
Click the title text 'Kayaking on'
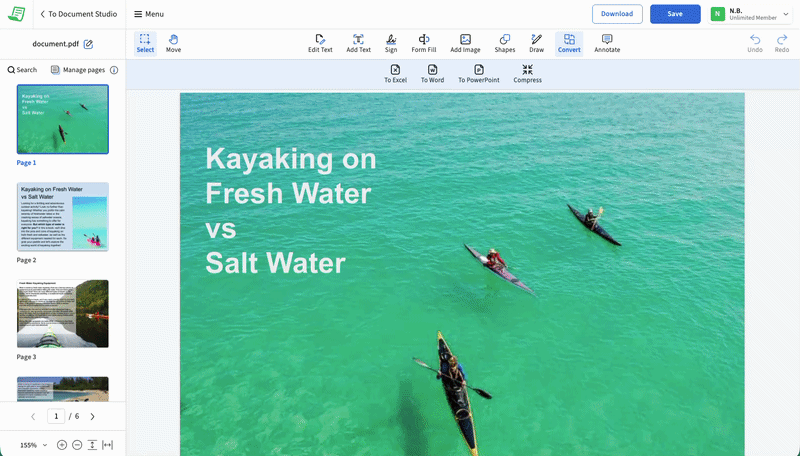pyautogui.click(x=291, y=159)
